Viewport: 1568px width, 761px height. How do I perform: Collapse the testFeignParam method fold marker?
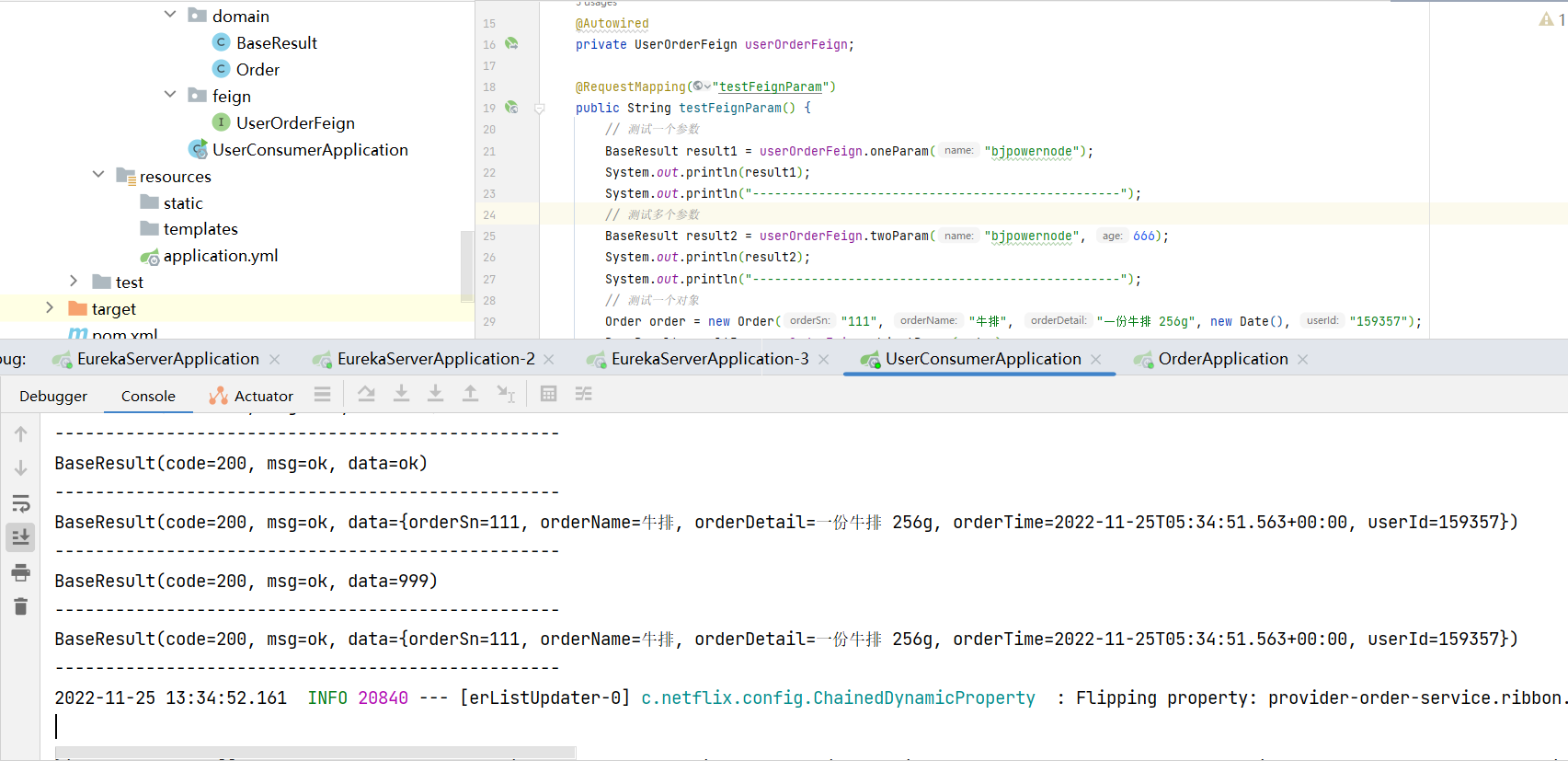(540, 109)
